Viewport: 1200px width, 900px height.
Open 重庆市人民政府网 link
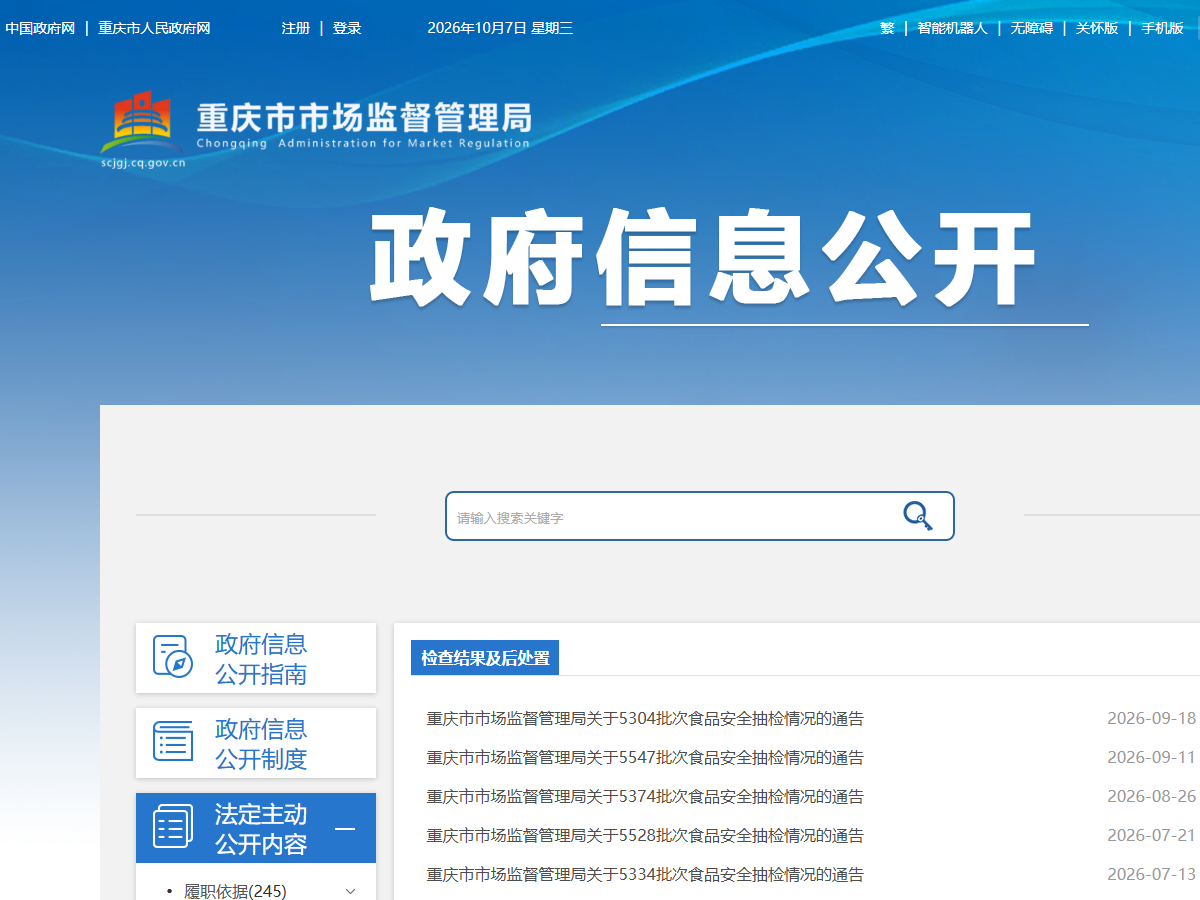coord(154,28)
